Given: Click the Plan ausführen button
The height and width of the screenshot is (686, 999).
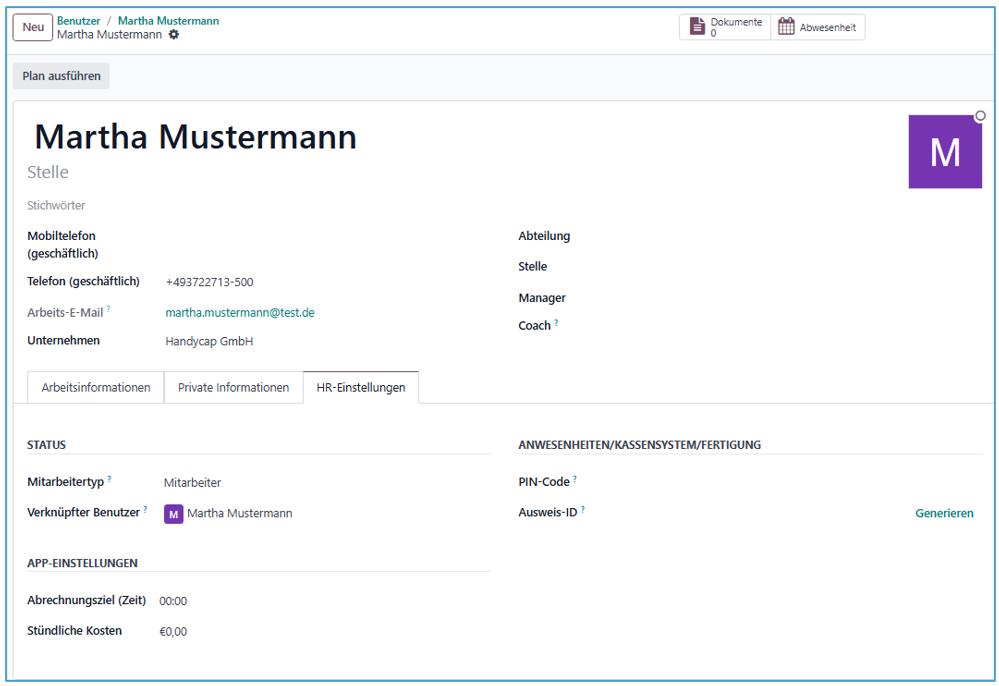Looking at the screenshot, I should coord(61,76).
